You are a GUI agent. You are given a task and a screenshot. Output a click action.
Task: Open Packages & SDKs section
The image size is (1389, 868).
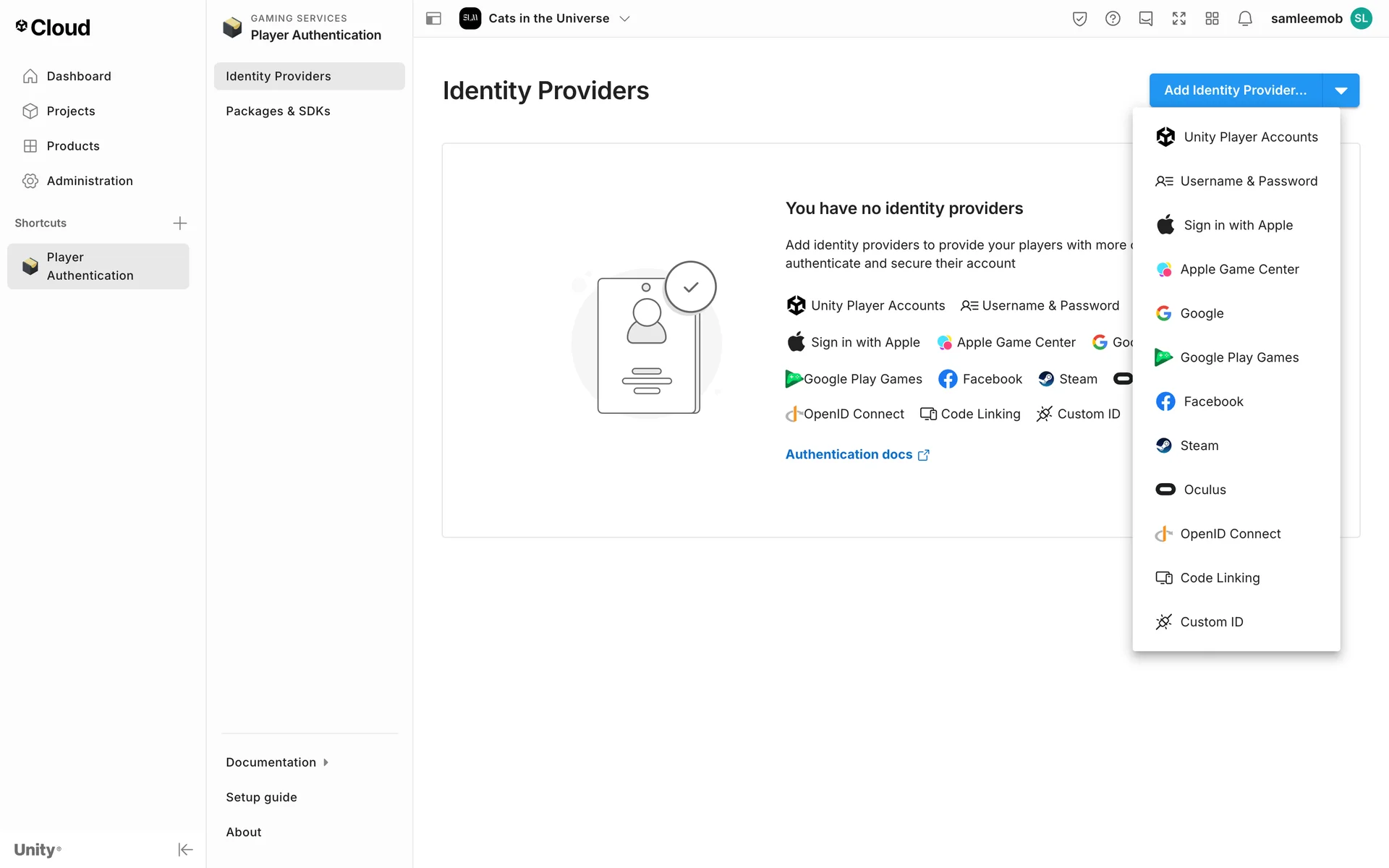278,111
